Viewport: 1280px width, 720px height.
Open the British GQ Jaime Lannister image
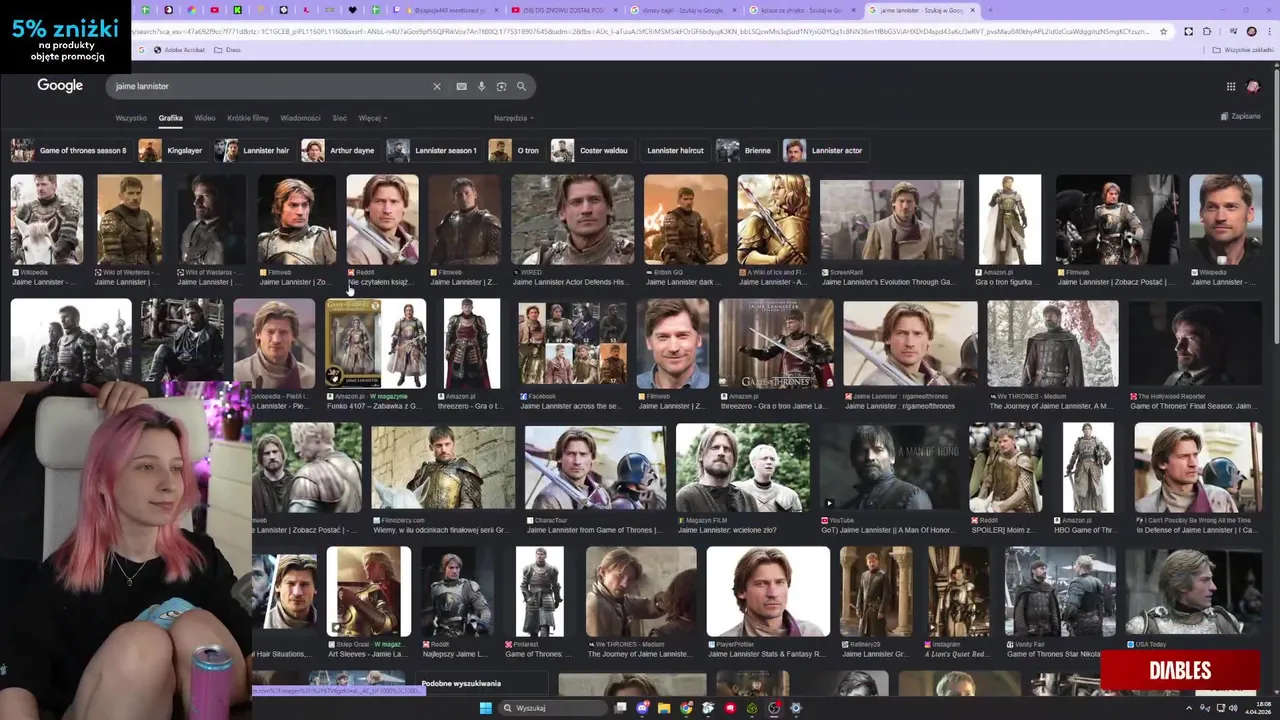[x=686, y=220]
